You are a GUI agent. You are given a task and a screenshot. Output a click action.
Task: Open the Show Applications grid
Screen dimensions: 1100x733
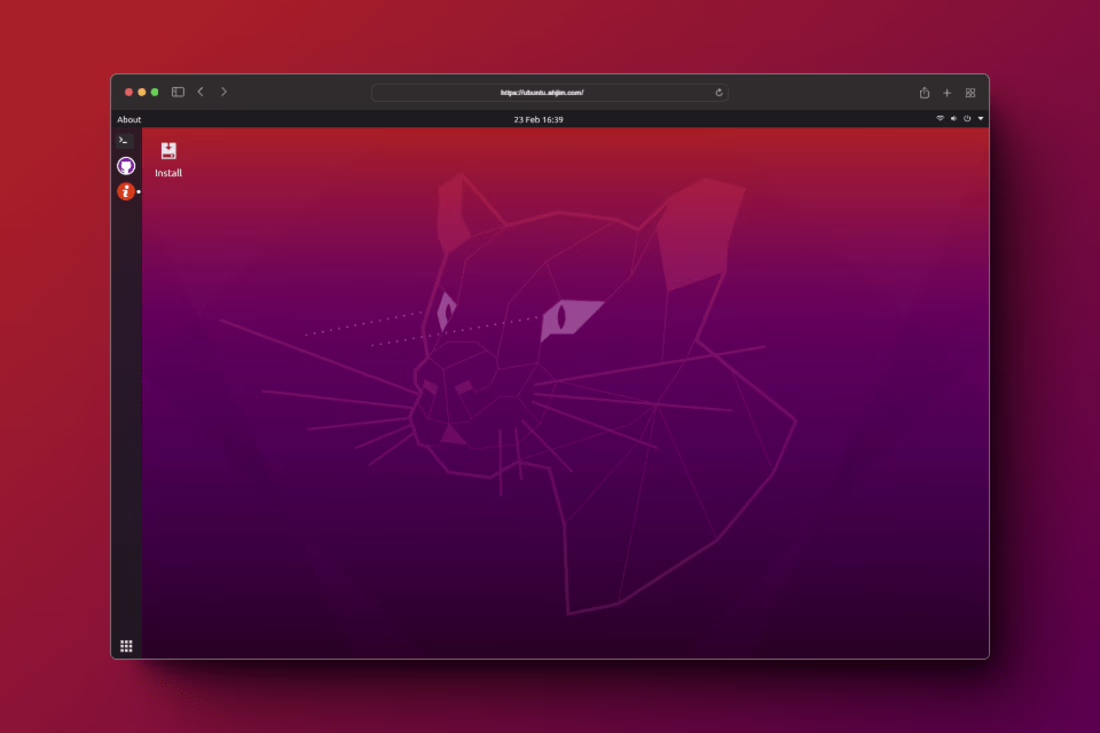125,645
